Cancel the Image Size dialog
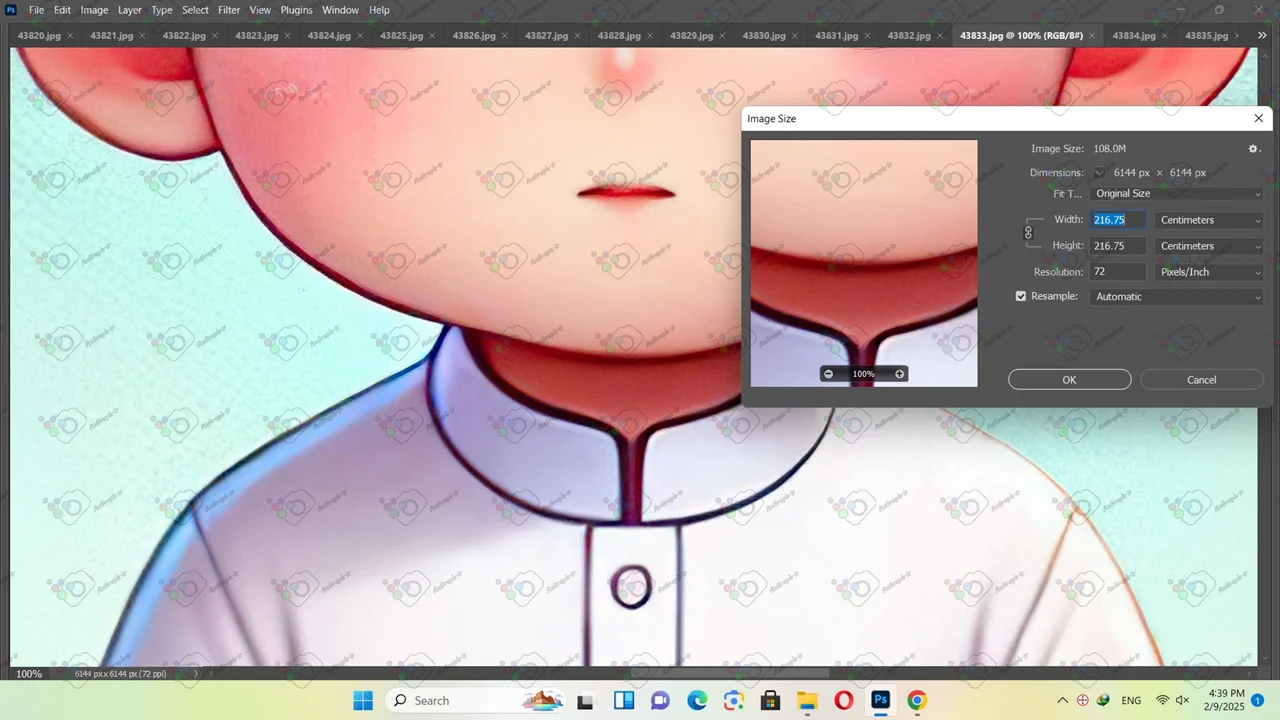Viewport: 1280px width, 720px height. coord(1201,380)
